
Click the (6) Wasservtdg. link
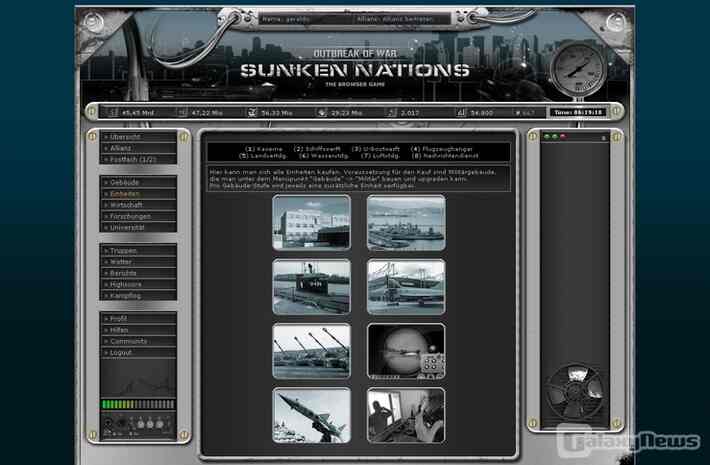(324, 156)
